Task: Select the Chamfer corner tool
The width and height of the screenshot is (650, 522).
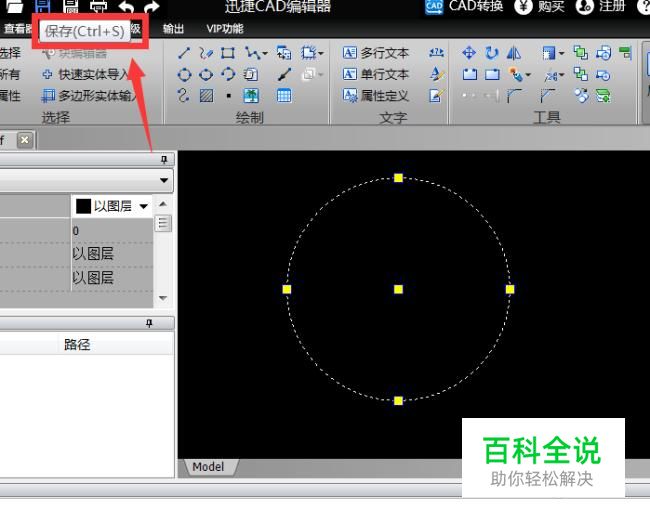Action: [x=548, y=96]
